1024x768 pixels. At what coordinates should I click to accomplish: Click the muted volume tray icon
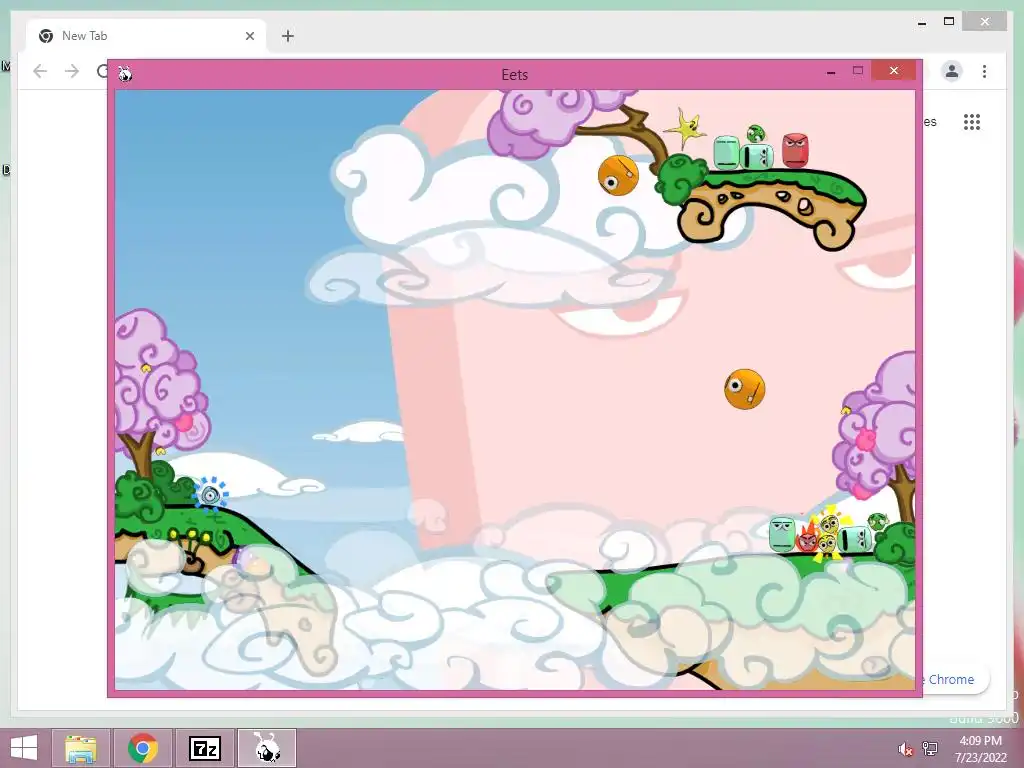905,749
